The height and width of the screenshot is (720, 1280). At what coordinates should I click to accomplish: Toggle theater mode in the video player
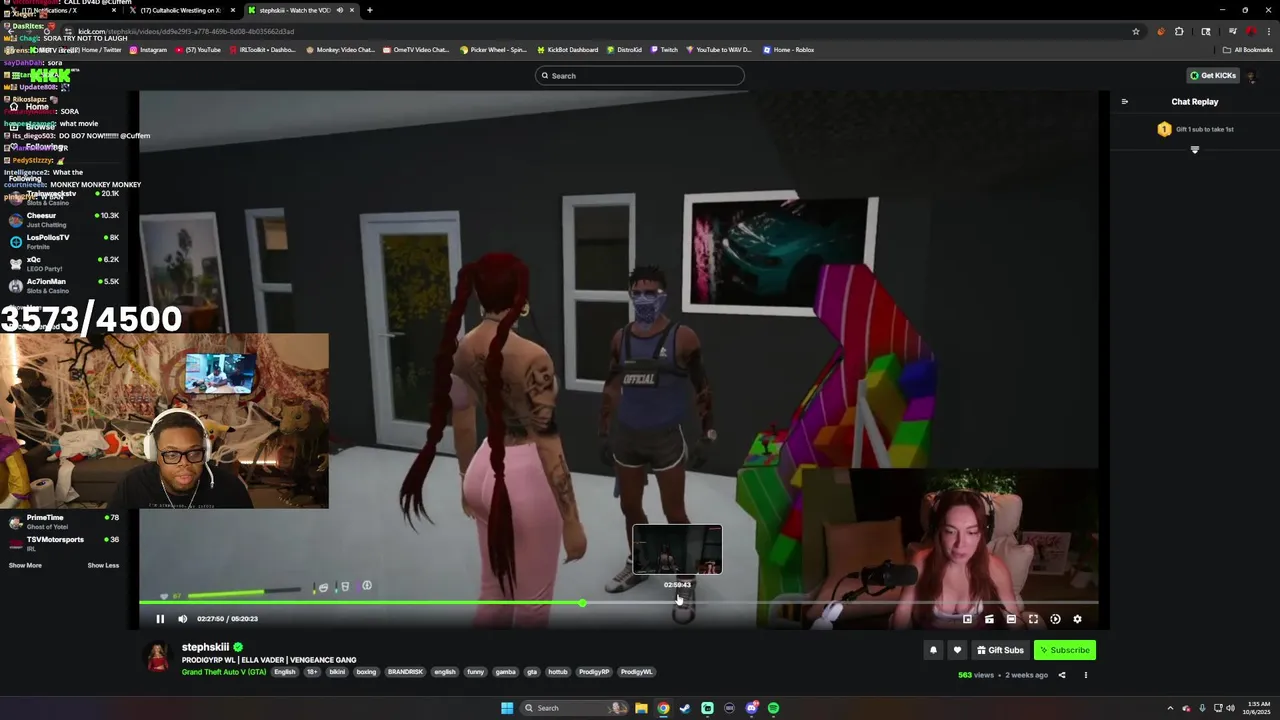(x=1011, y=619)
